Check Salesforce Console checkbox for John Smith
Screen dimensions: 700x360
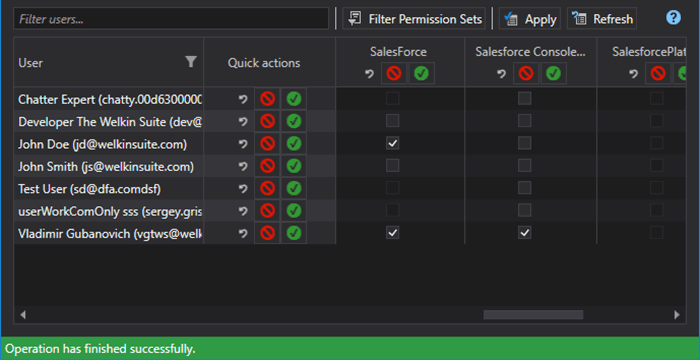point(525,166)
